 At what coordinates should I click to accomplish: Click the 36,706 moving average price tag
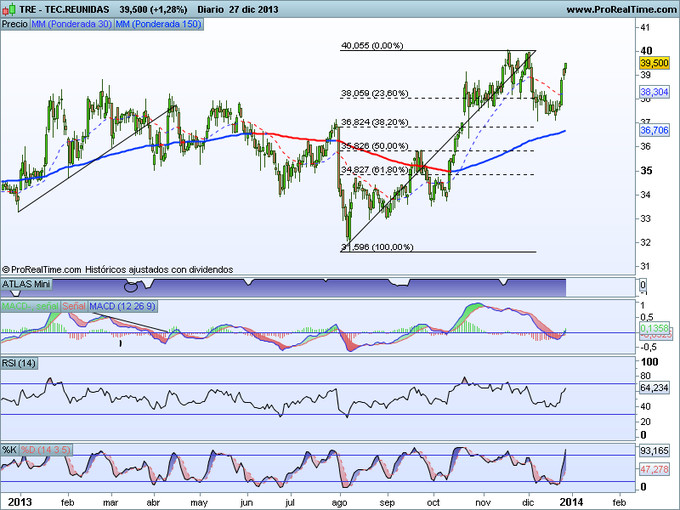(x=653, y=130)
